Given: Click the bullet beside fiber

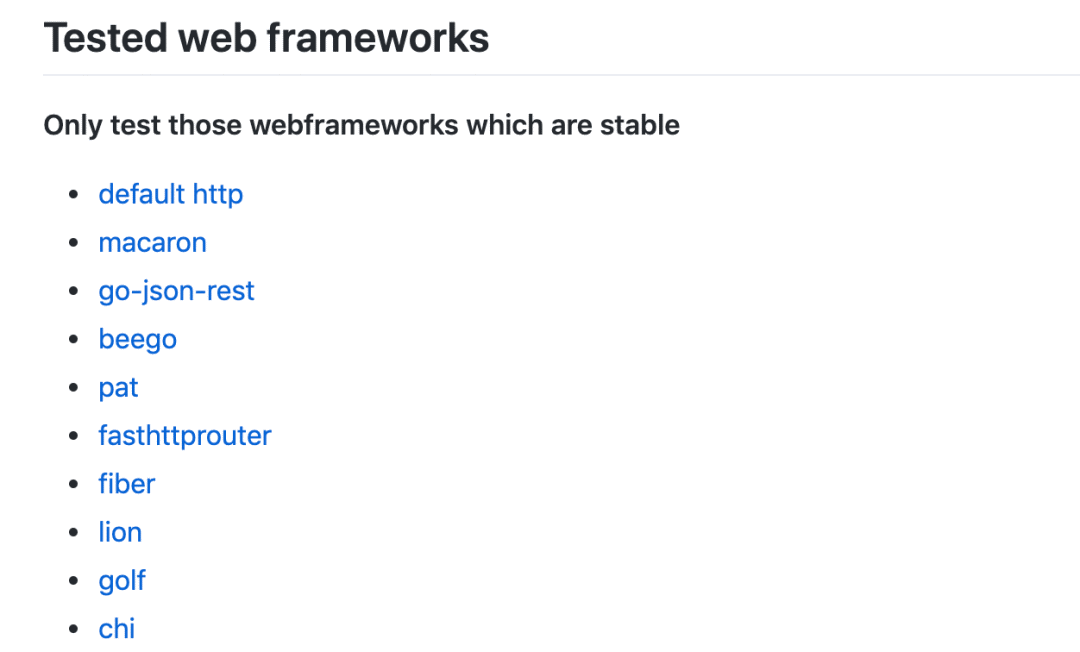Looking at the screenshot, I should [74, 484].
